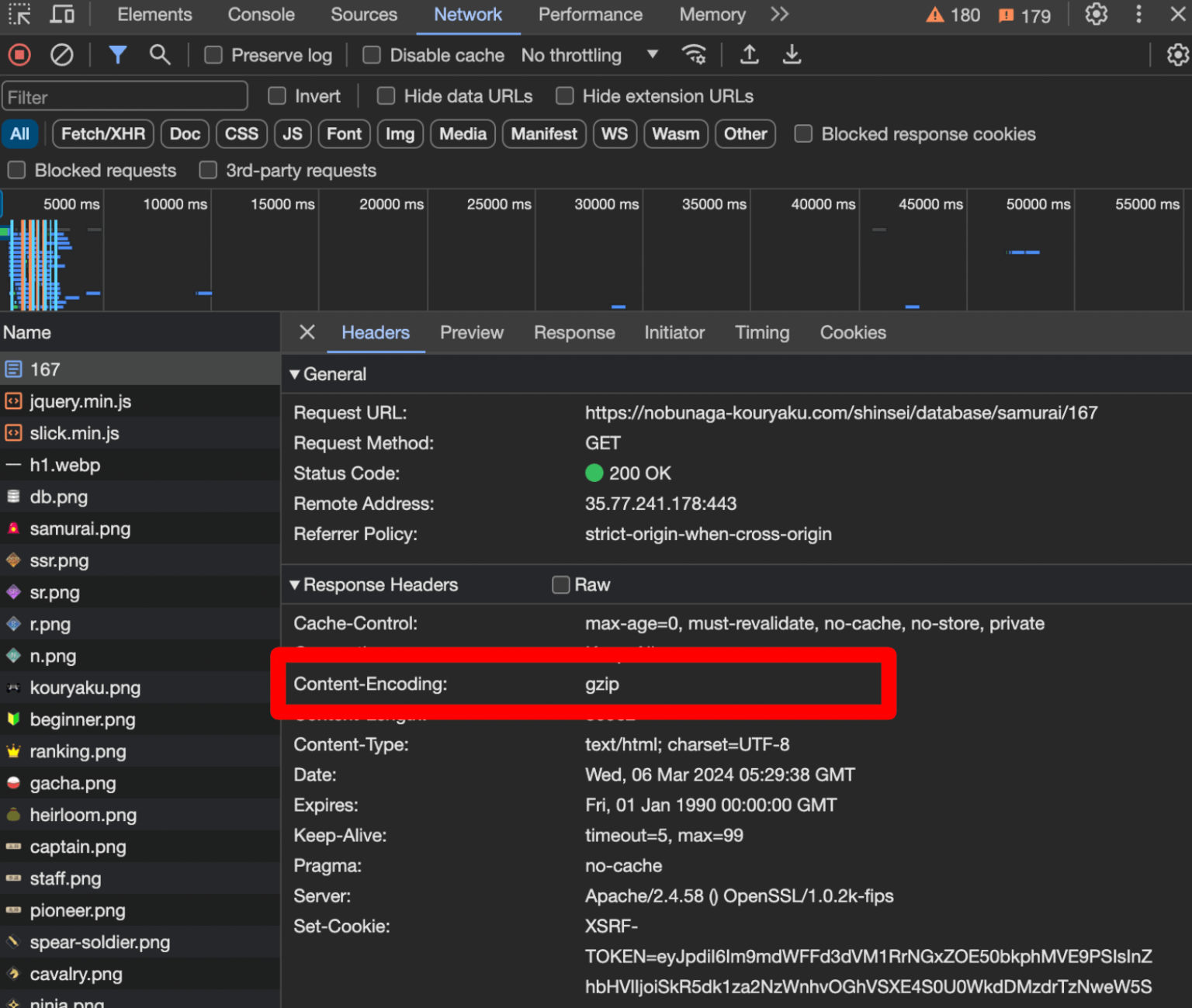Filter by JS type
This screenshot has height=1008, width=1192.
tap(293, 133)
